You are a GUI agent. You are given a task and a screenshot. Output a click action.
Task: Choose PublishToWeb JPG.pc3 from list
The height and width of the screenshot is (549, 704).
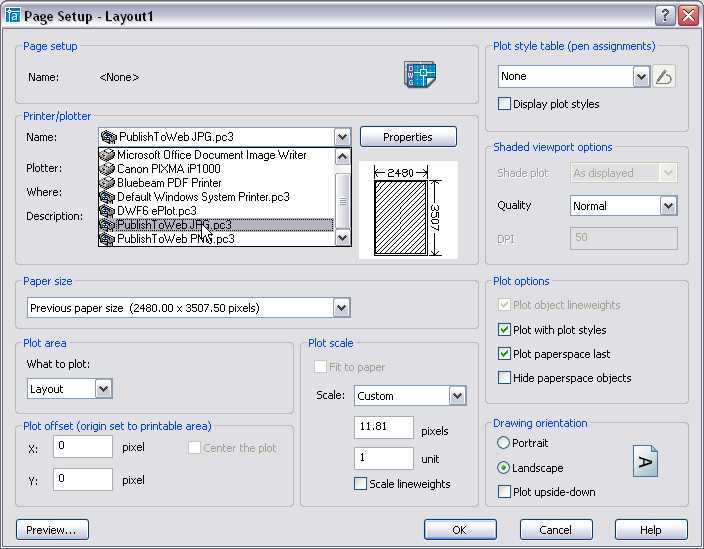[x=216, y=224]
